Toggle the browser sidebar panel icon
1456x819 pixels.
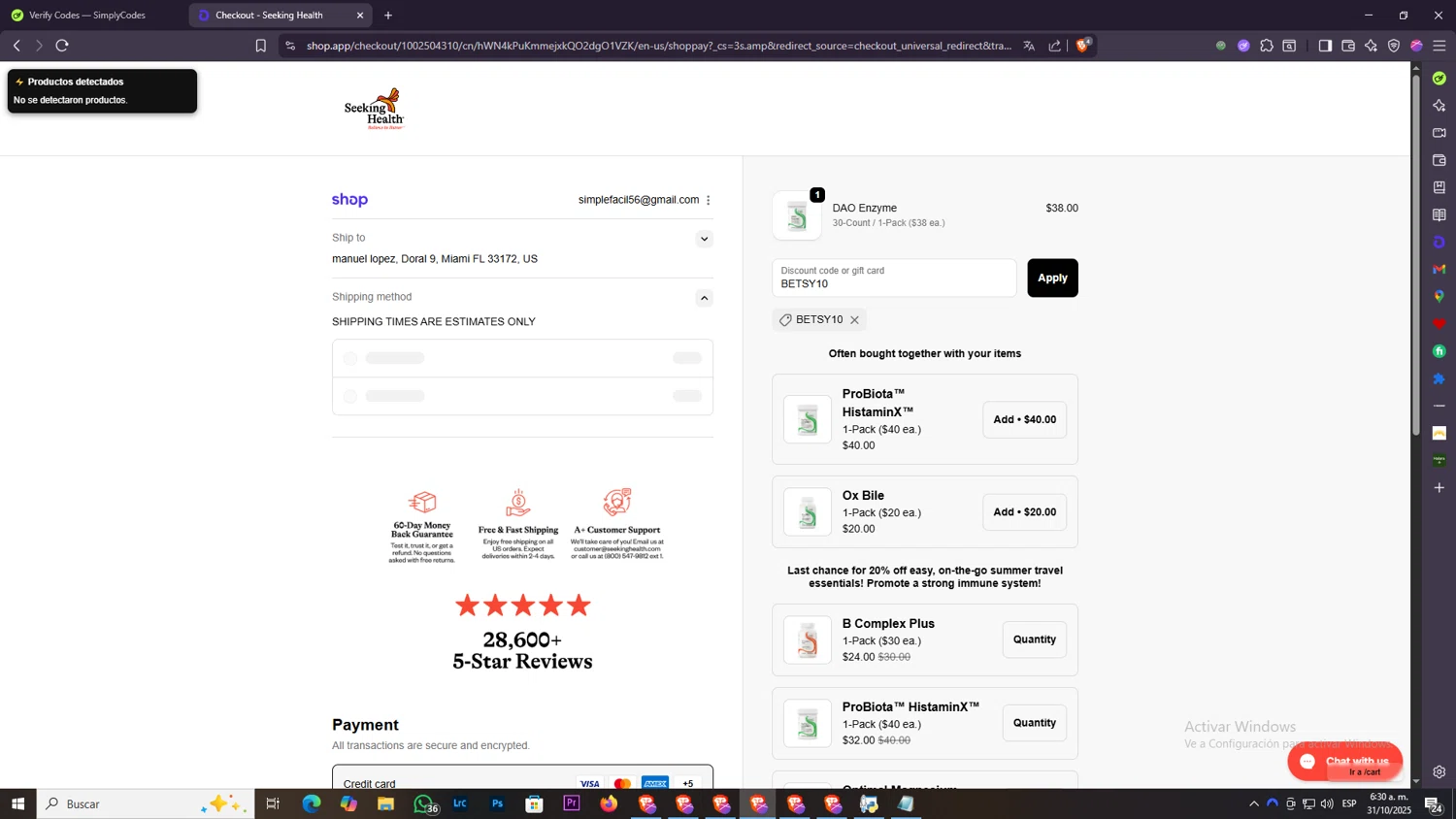(x=1325, y=46)
